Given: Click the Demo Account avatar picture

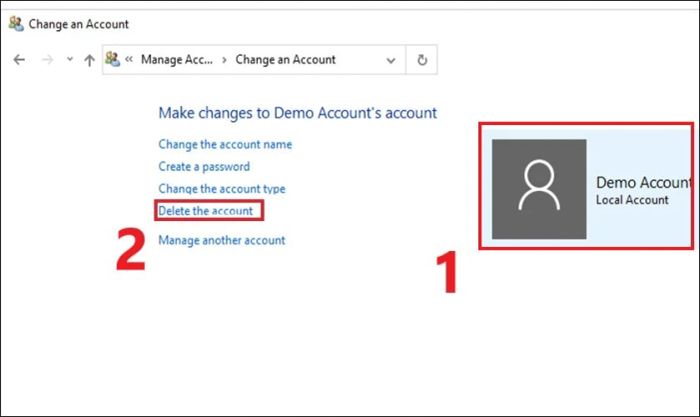Looking at the screenshot, I should tap(539, 189).
